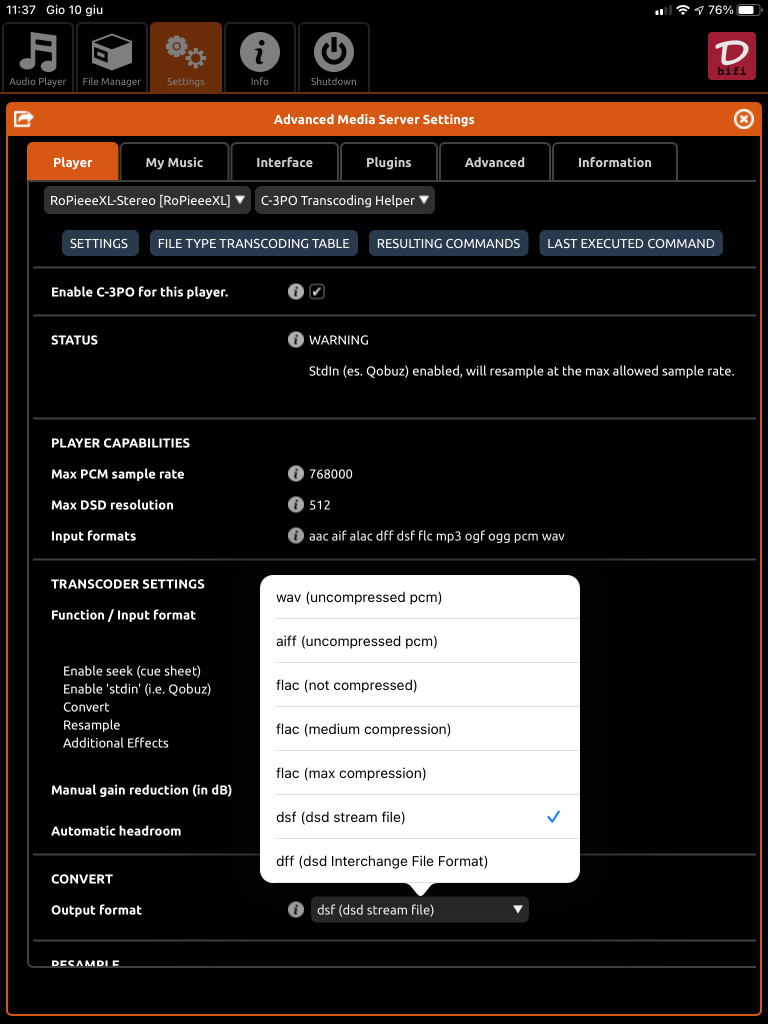Screen dimensions: 768x1024
Task: Switch to the Plugins tab
Action: pyautogui.click(x=389, y=162)
